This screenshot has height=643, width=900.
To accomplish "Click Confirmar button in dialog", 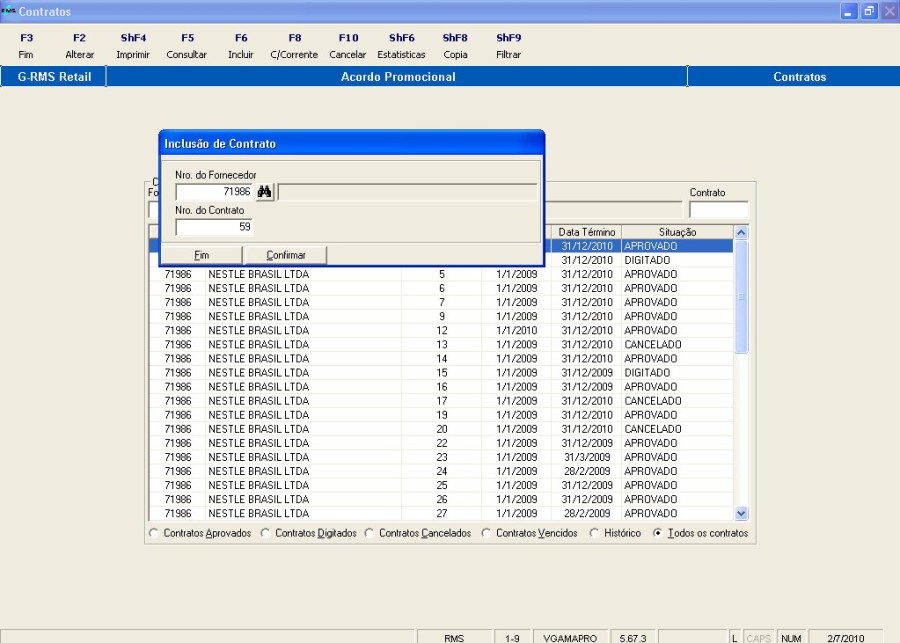I will click(286, 255).
